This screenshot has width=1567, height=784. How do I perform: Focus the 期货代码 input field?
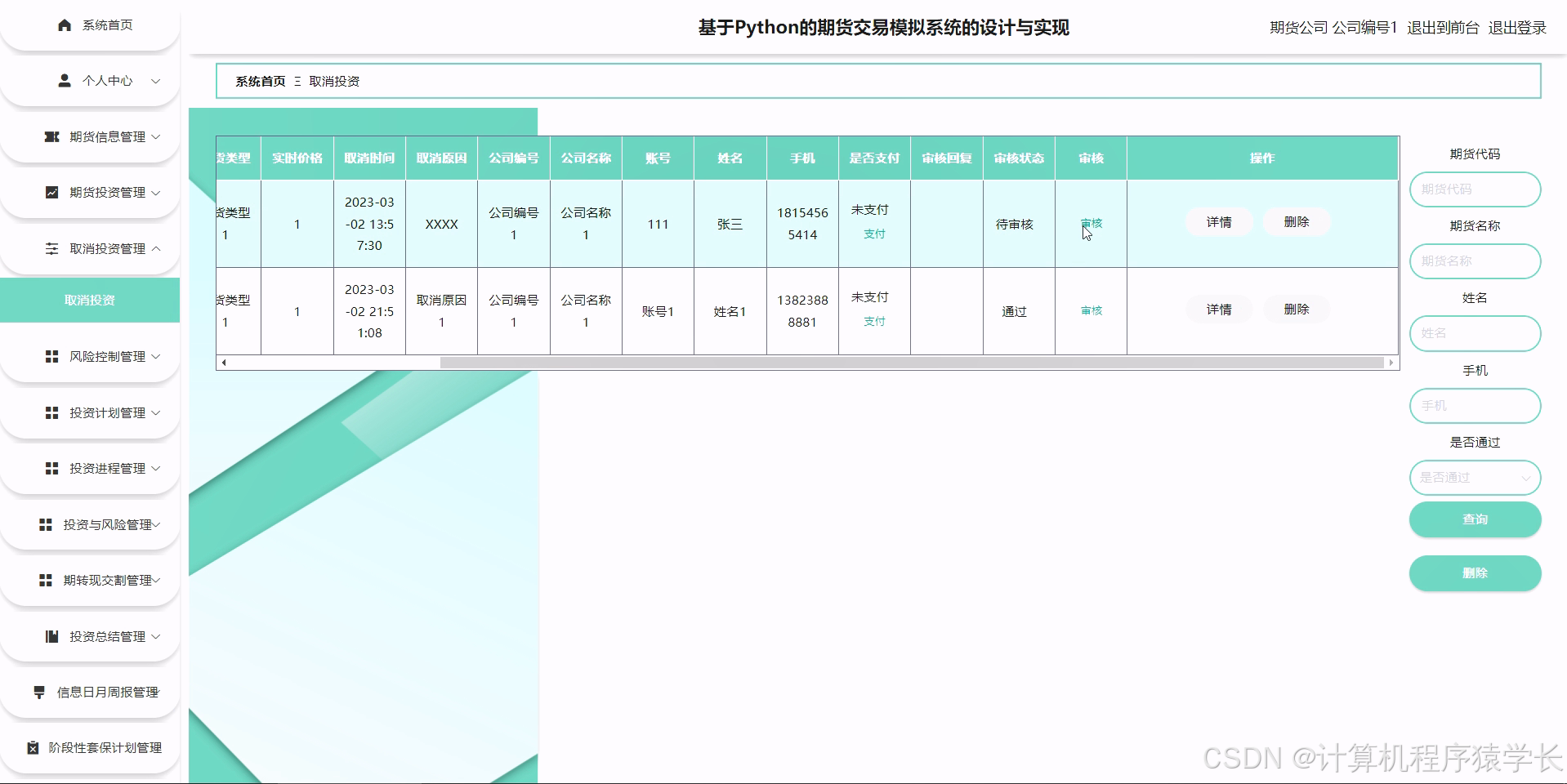1475,189
